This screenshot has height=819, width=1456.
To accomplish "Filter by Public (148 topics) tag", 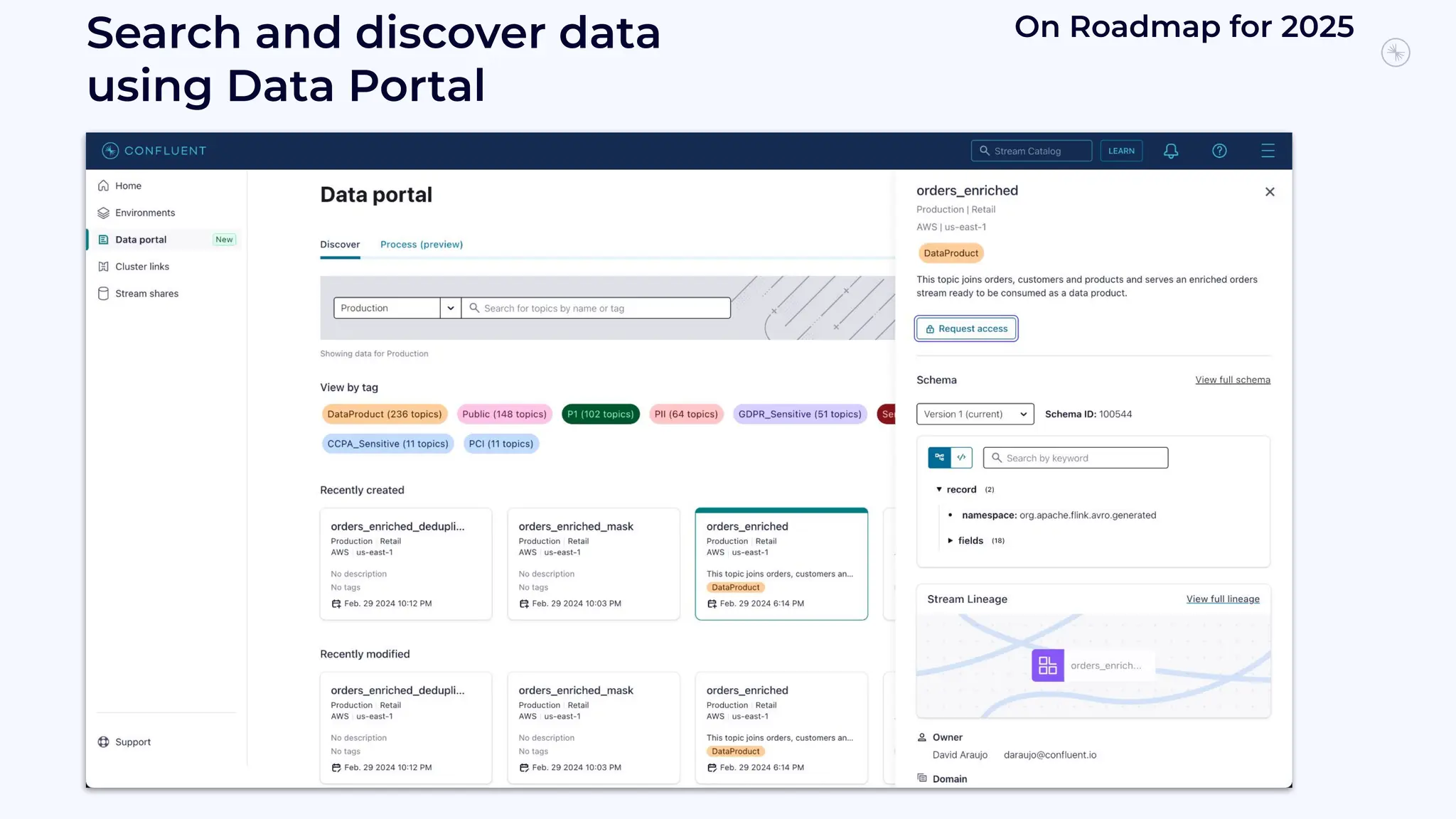I will (504, 414).
